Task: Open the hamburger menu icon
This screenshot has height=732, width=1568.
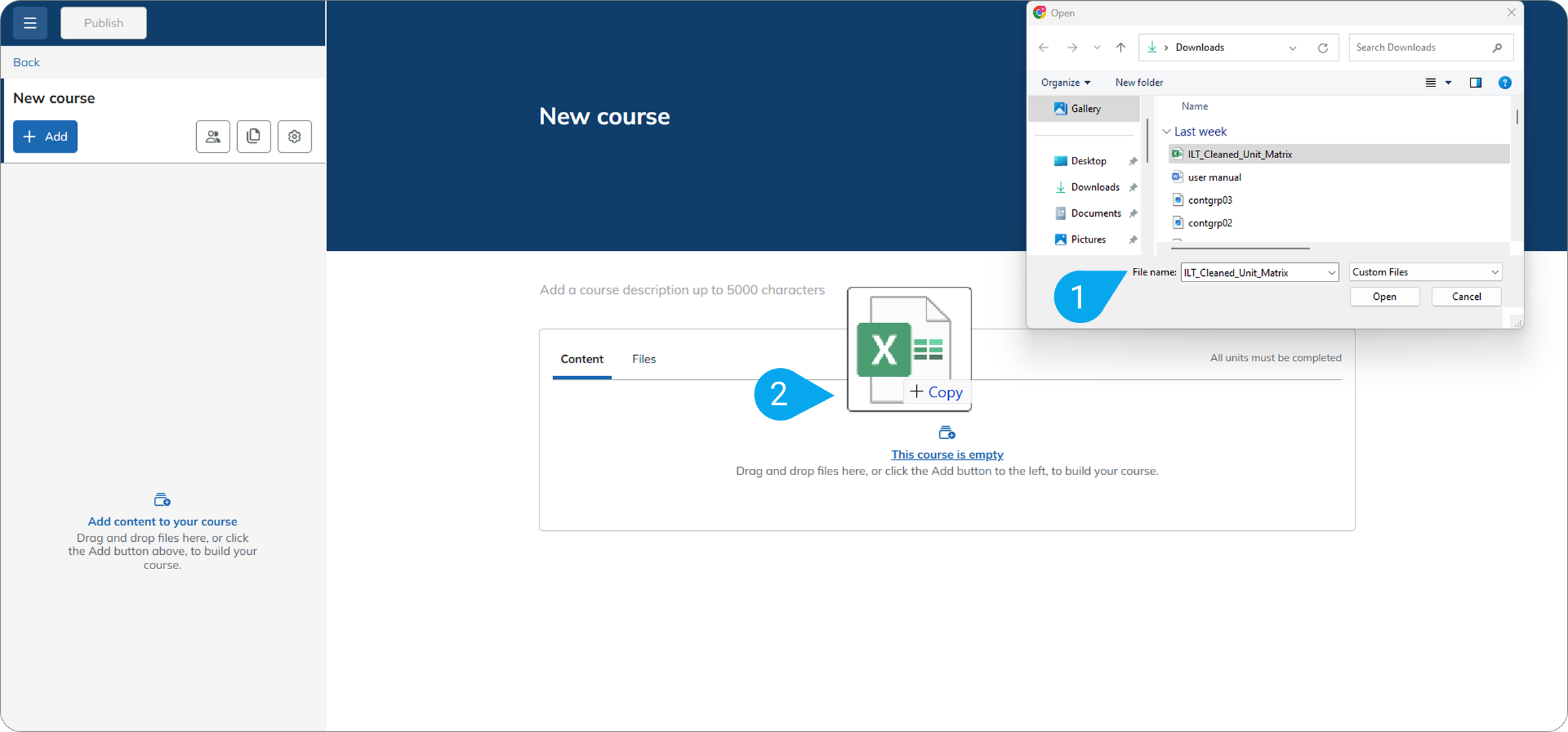Action: [x=30, y=23]
